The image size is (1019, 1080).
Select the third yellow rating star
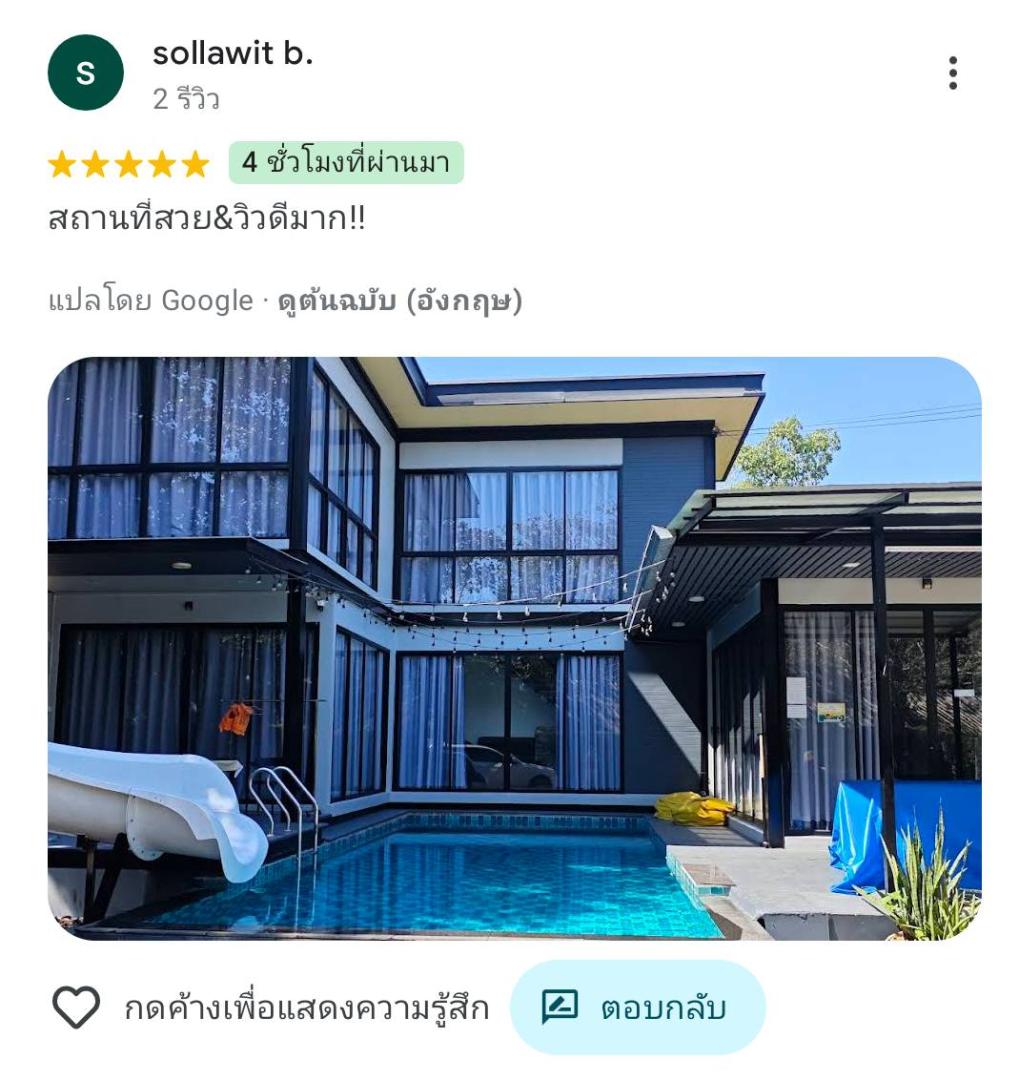click(x=128, y=165)
